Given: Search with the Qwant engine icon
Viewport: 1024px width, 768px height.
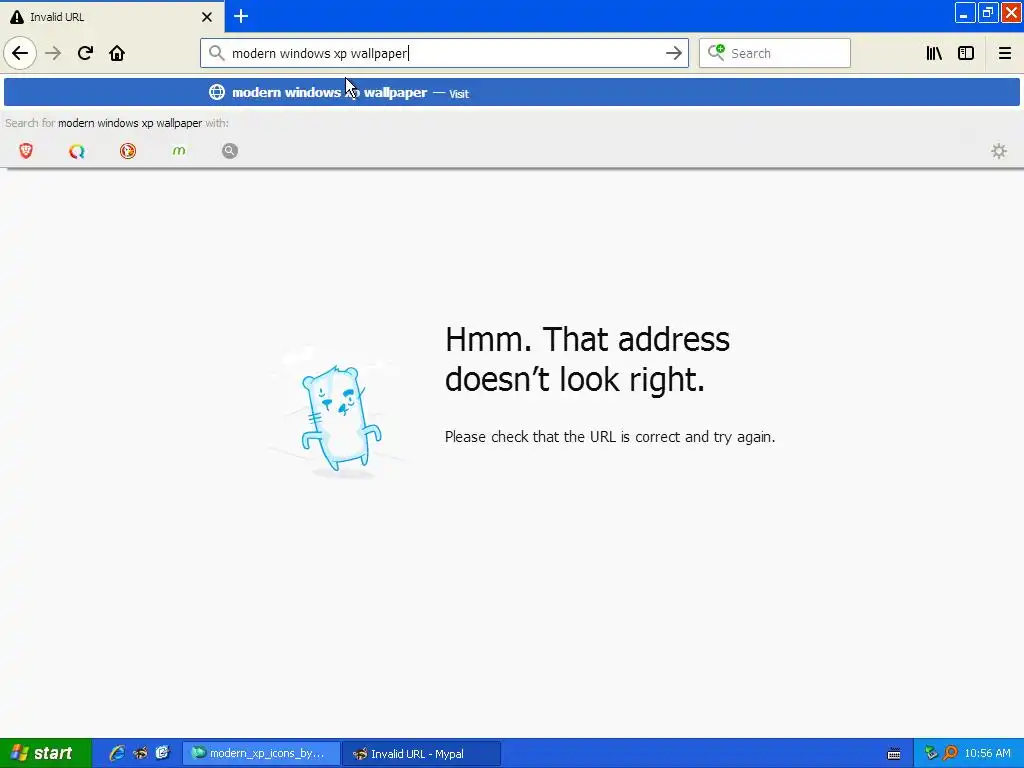Looking at the screenshot, I should [x=77, y=151].
